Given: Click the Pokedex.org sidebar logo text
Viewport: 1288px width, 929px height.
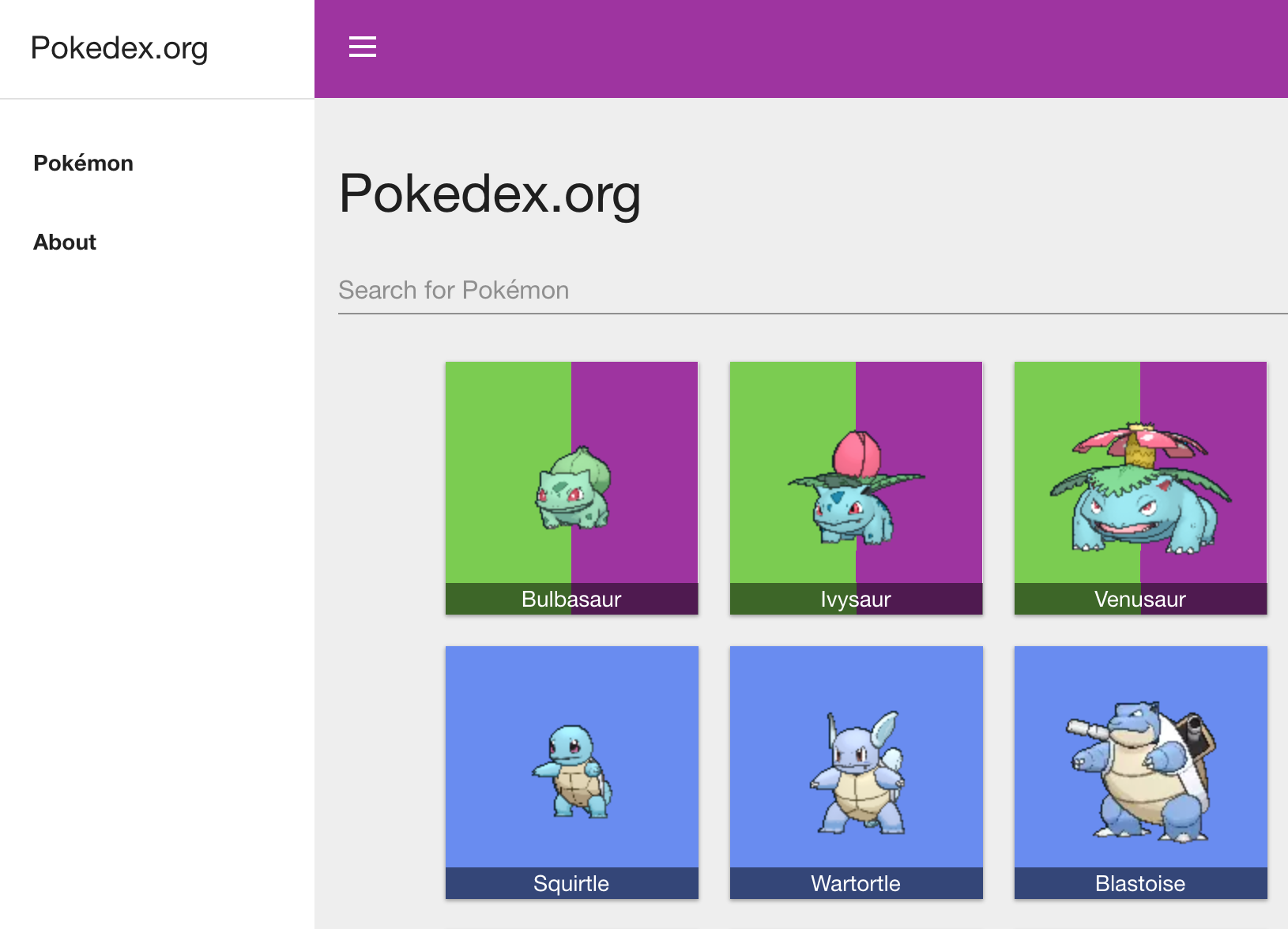Looking at the screenshot, I should tap(119, 48).
